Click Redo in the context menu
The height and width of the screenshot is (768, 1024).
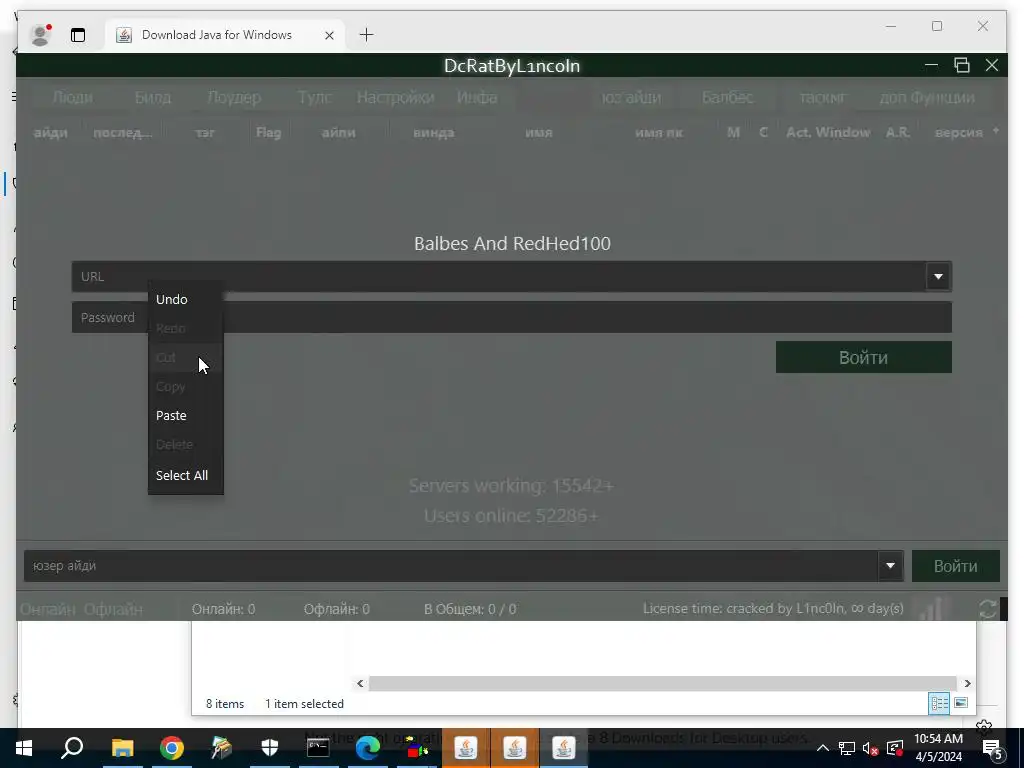[x=170, y=328]
